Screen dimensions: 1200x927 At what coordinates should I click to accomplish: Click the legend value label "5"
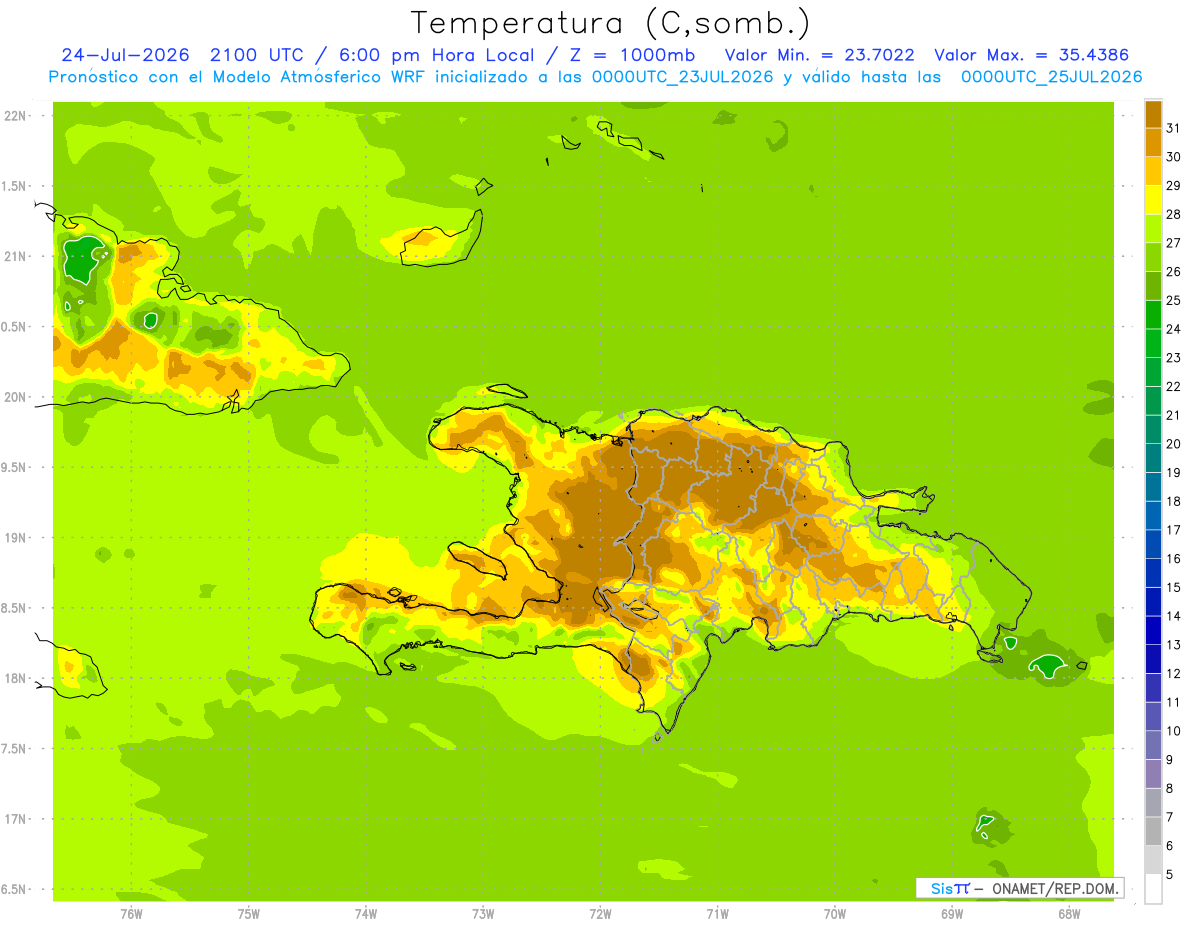pyautogui.click(x=1170, y=875)
